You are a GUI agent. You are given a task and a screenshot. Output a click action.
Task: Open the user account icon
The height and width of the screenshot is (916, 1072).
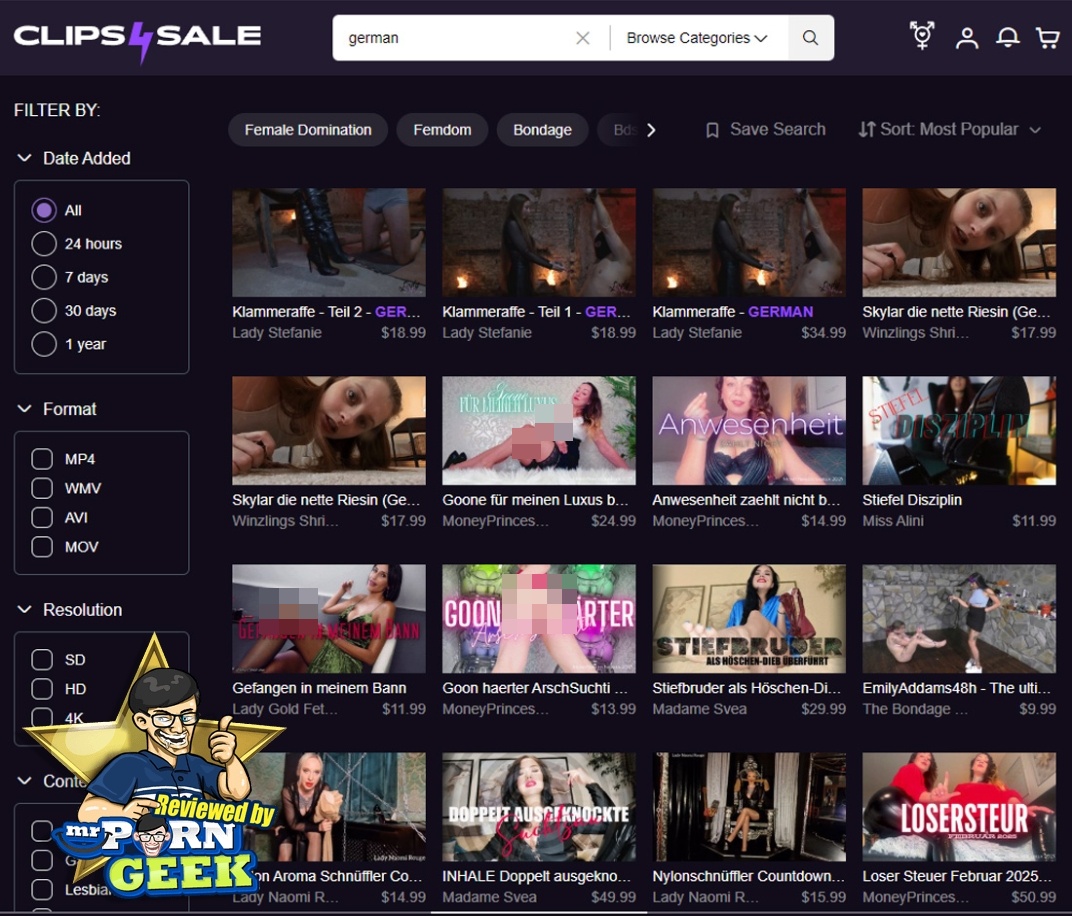967,38
